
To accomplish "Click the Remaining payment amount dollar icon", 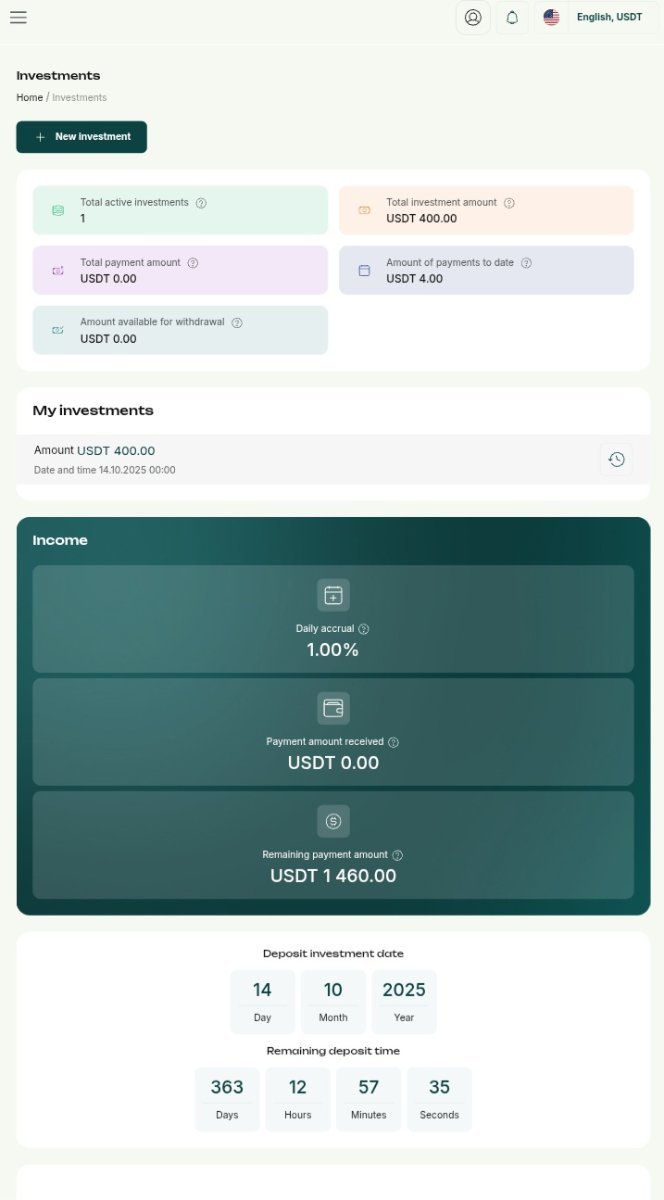I will 333,821.
